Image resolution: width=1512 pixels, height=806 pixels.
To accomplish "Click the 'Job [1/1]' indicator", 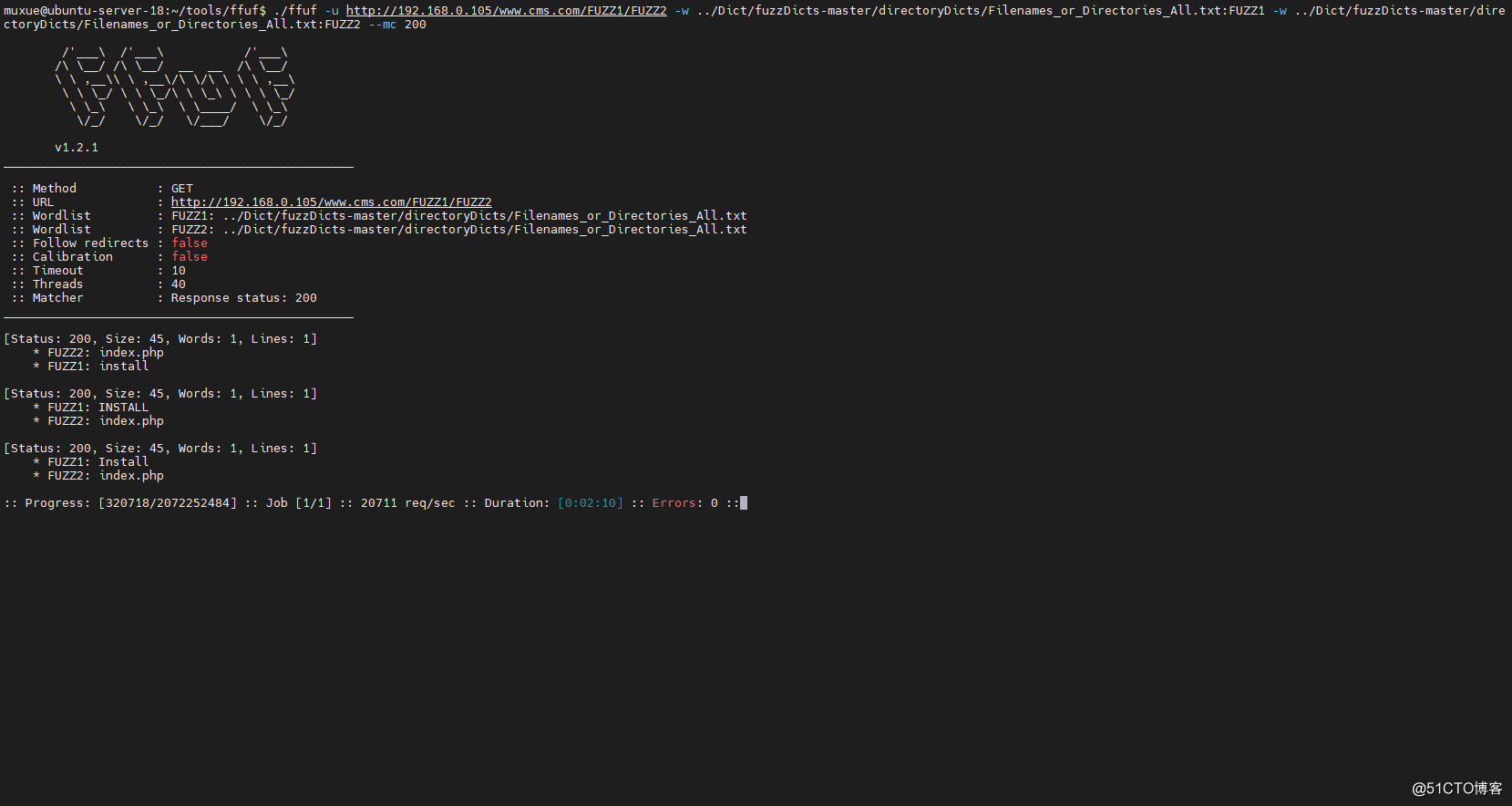I will (299, 503).
